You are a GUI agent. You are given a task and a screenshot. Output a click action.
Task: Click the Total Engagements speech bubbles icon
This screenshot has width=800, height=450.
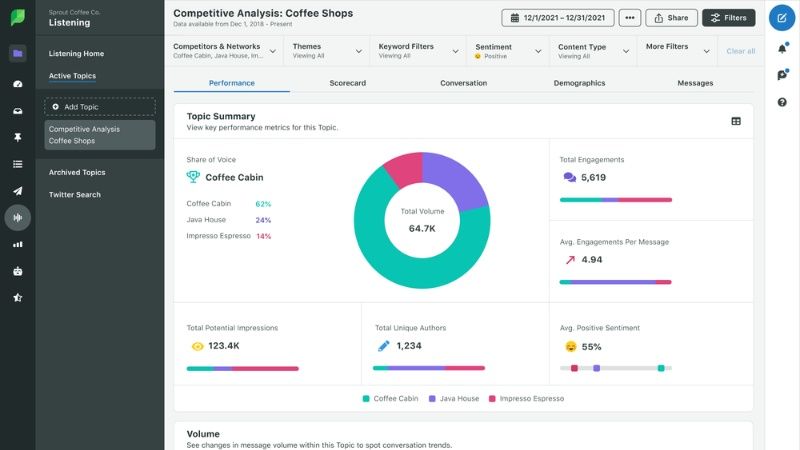click(x=569, y=178)
